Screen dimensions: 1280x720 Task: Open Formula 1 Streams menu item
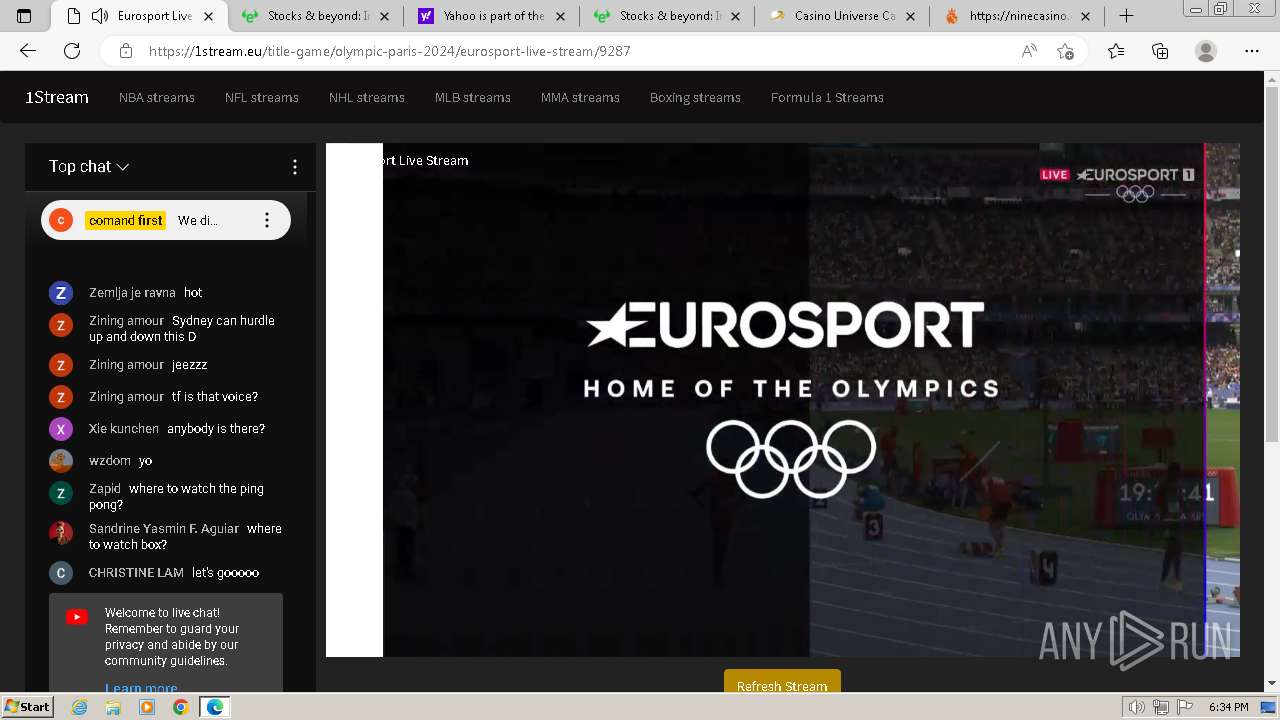pos(827,97)
